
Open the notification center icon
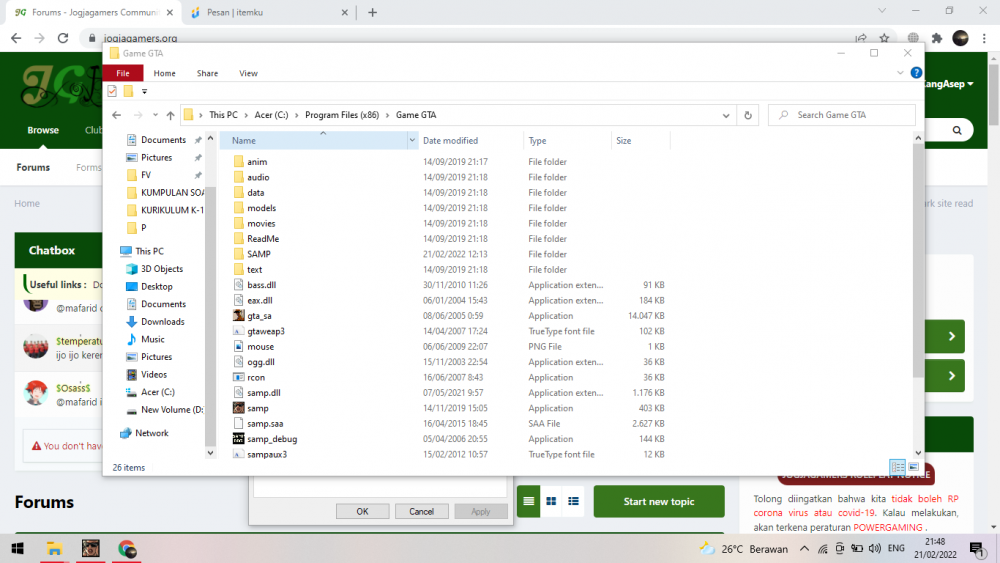976,548
